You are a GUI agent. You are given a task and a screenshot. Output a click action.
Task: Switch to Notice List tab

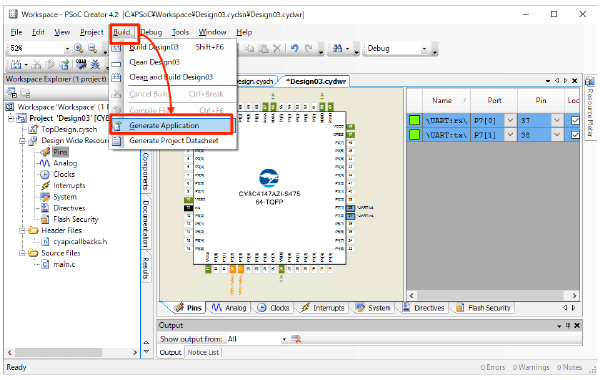pyautogui.click(x=203, y=352)
